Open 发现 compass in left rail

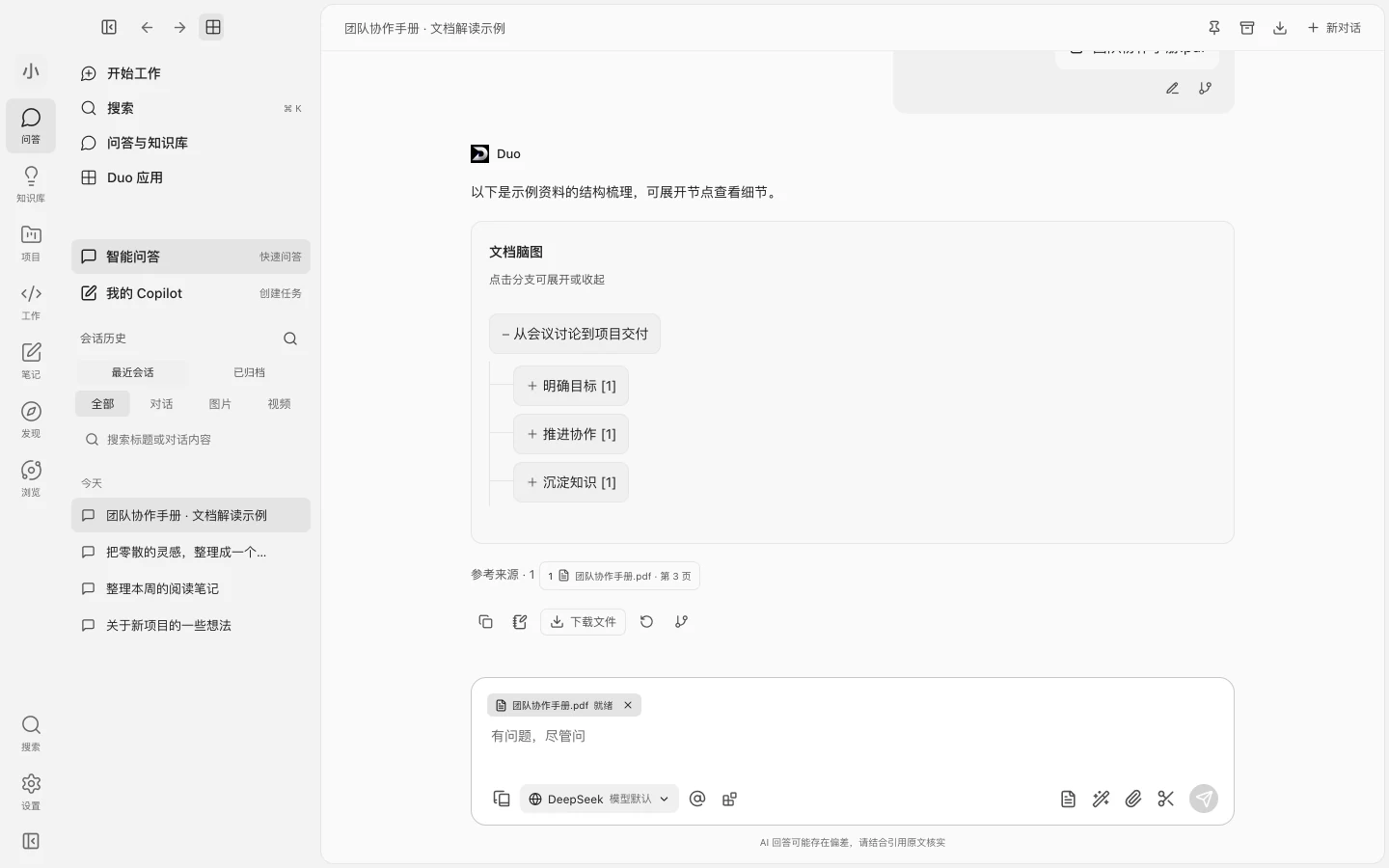tap(31, 420)
